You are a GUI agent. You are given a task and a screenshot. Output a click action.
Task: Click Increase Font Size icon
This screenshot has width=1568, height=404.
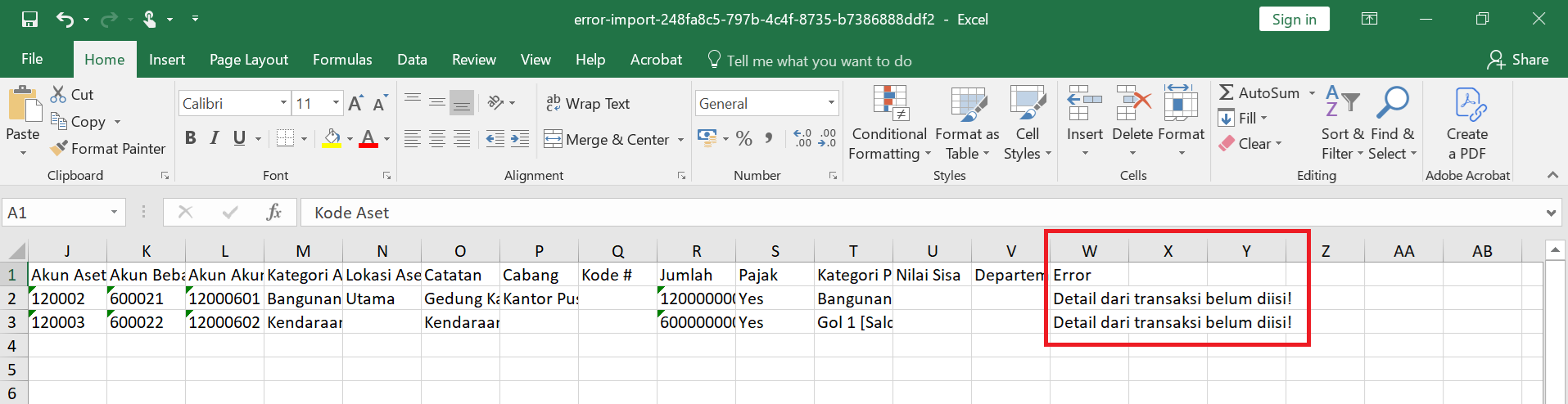coord(355,104)
